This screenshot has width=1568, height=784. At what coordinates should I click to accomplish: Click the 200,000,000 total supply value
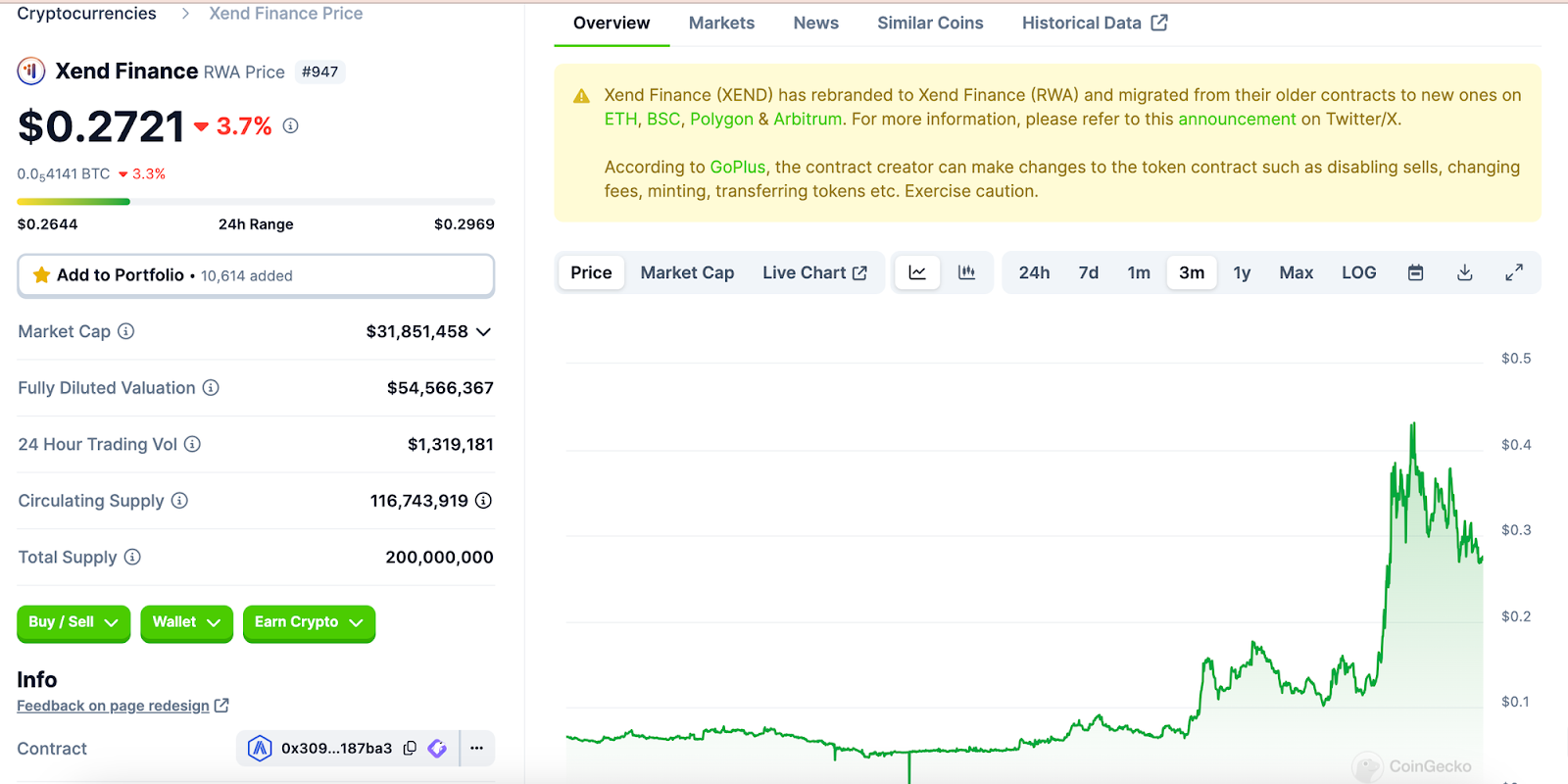(x=439, y=557)
